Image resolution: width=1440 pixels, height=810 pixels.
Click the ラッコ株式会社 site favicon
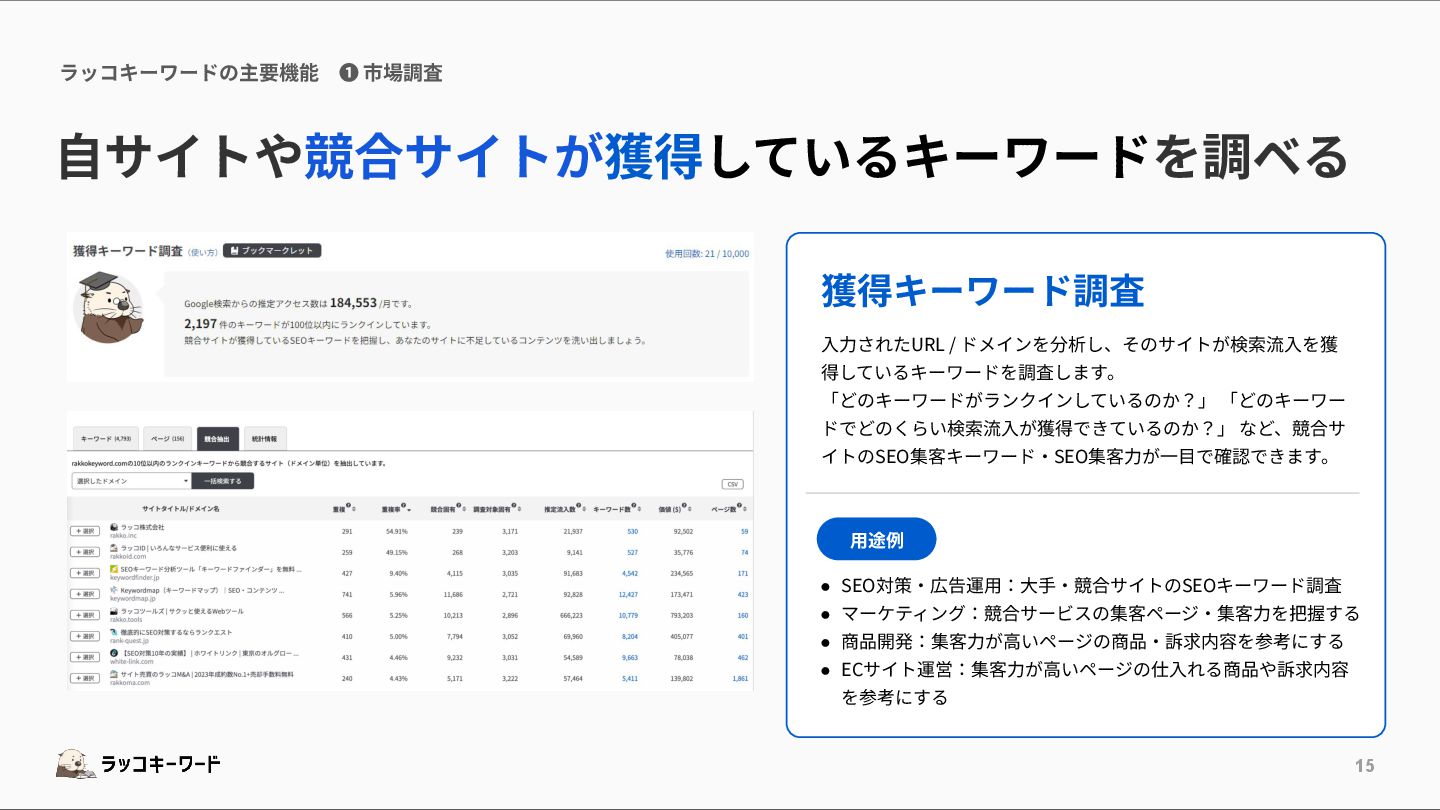point(114,527)
